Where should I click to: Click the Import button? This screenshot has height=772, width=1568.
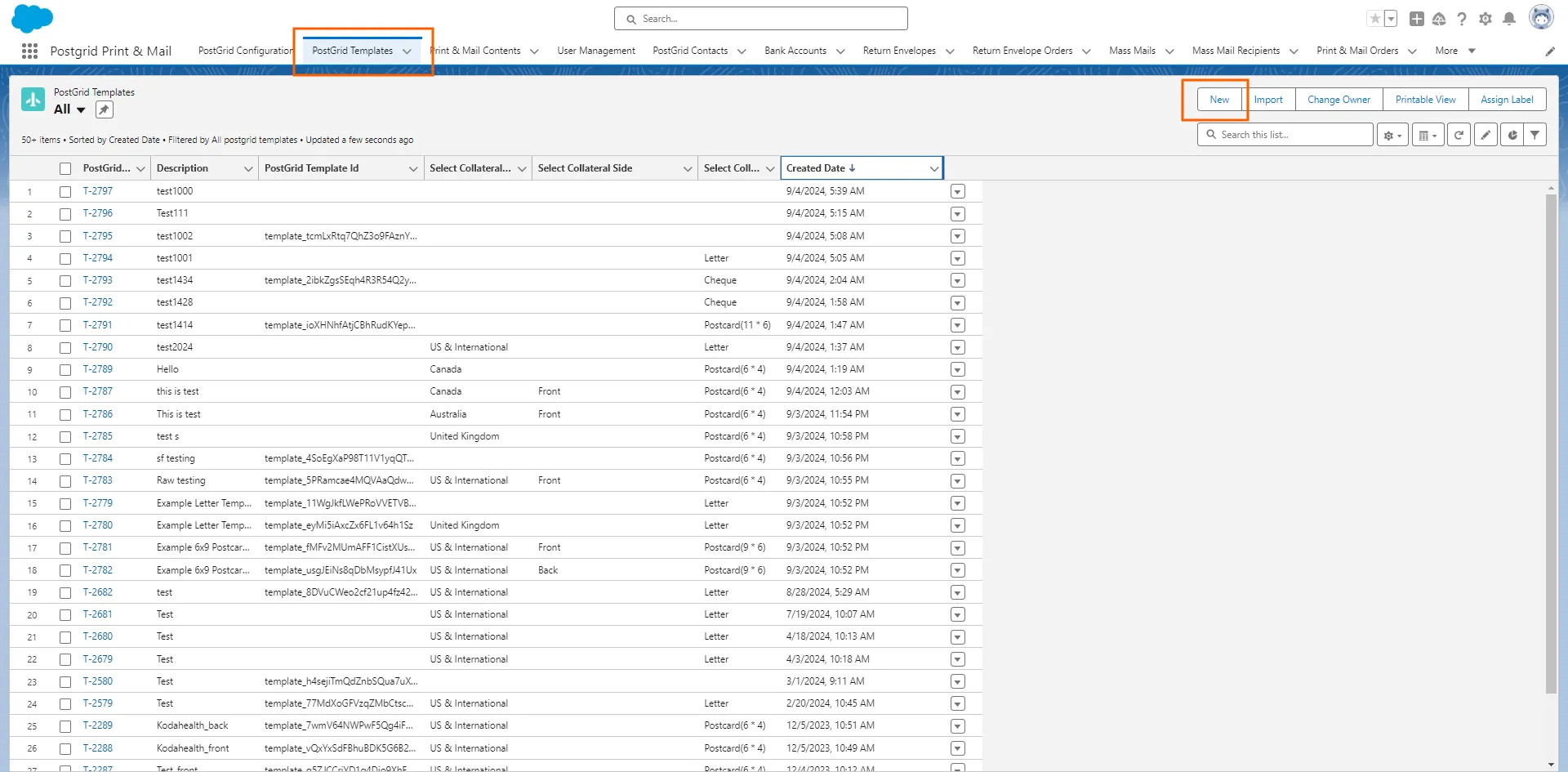pyautogui.click(x=1268, y=100)
